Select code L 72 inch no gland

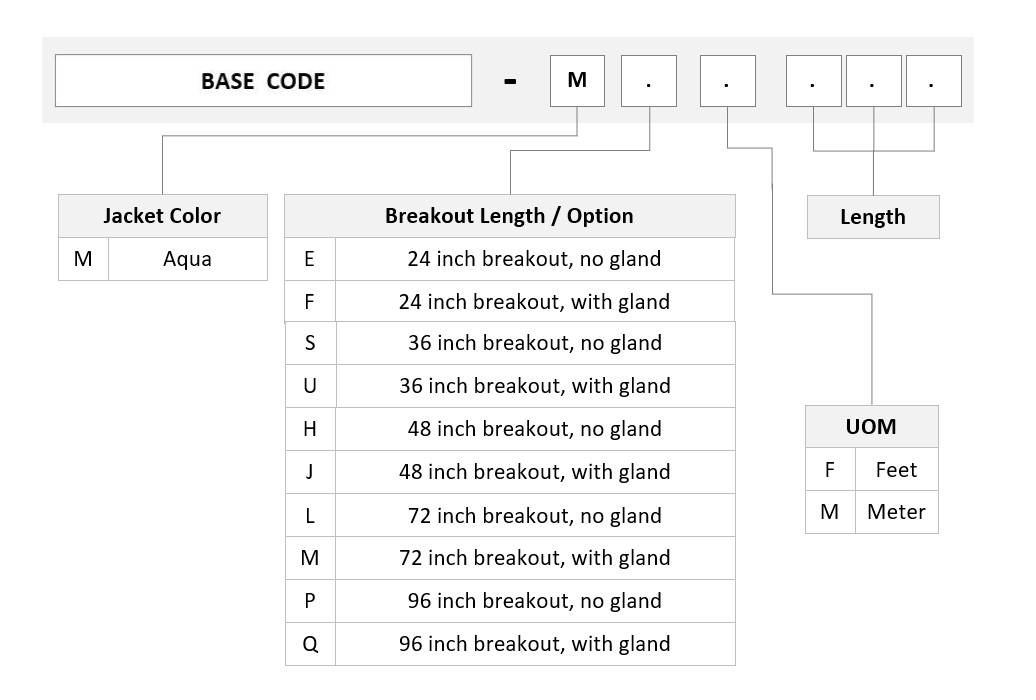click(x=510, y=515)
